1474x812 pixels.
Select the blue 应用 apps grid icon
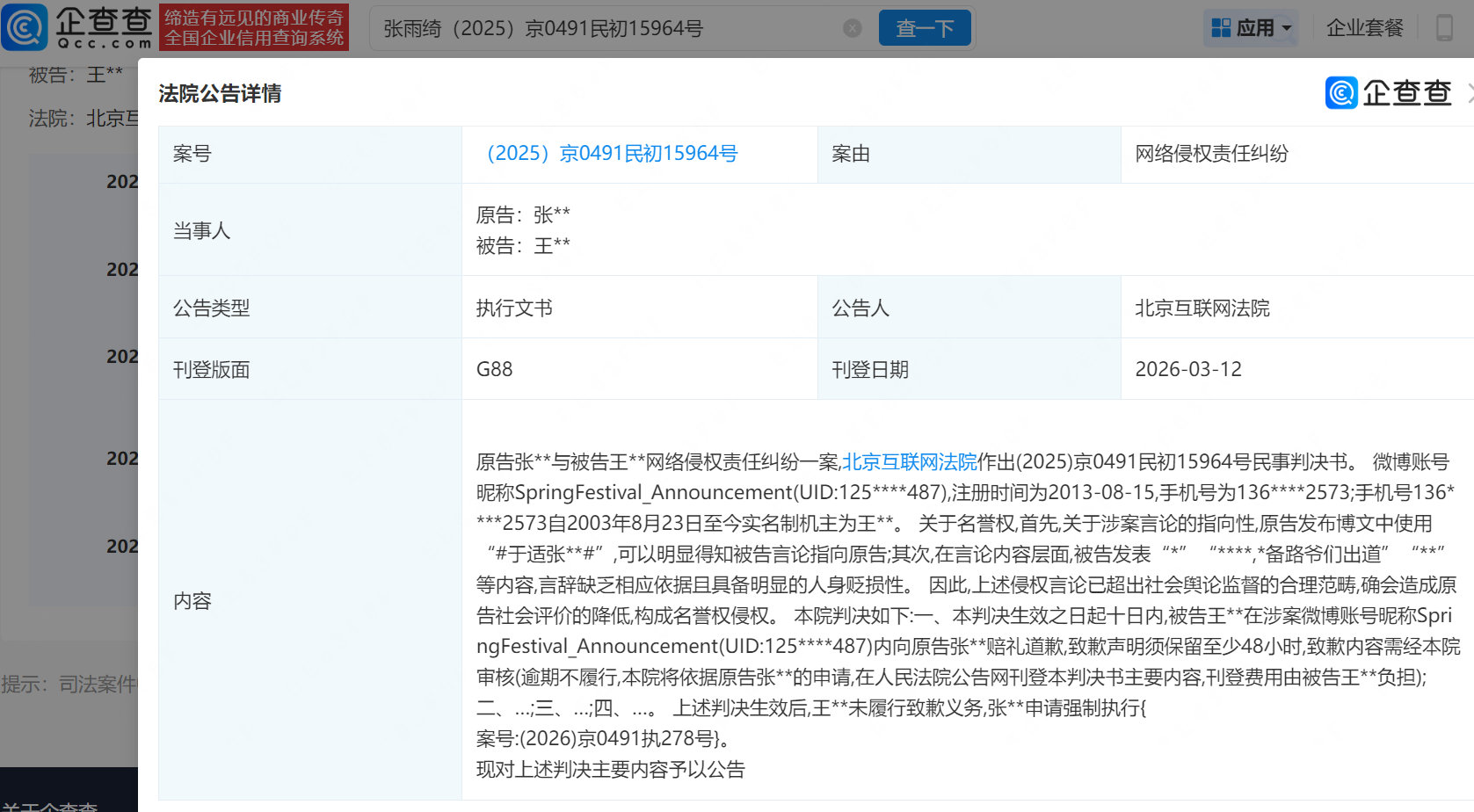(x=1222, y=27)
